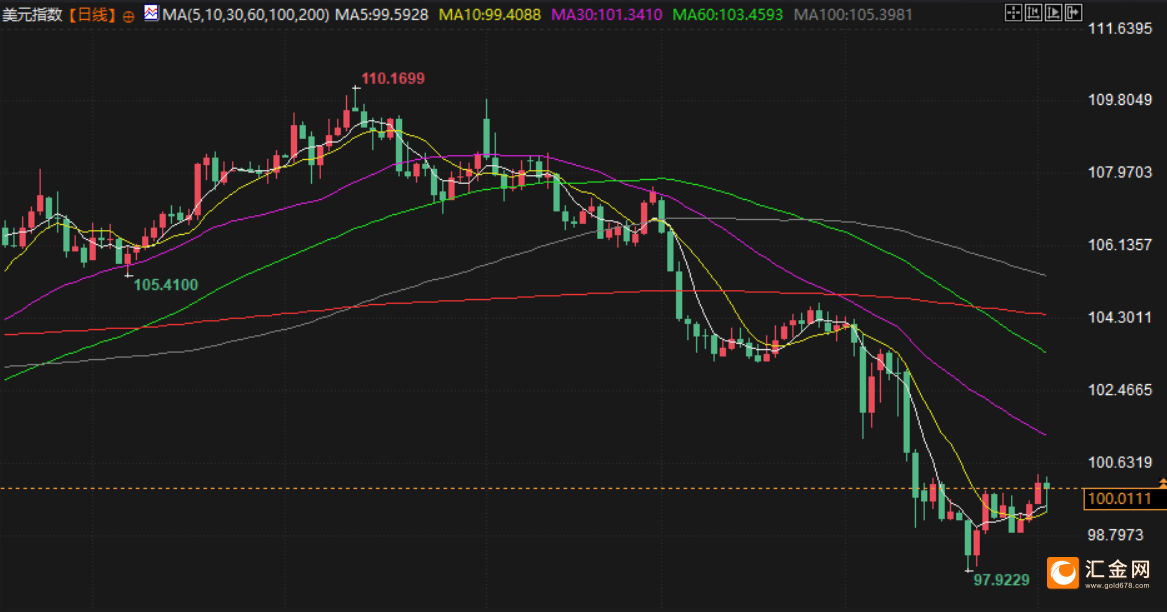Screen dimensions: 1167x612
Task: Toggle the MA30:101.3410 magenta line label
Action: [x=607, y=15]
